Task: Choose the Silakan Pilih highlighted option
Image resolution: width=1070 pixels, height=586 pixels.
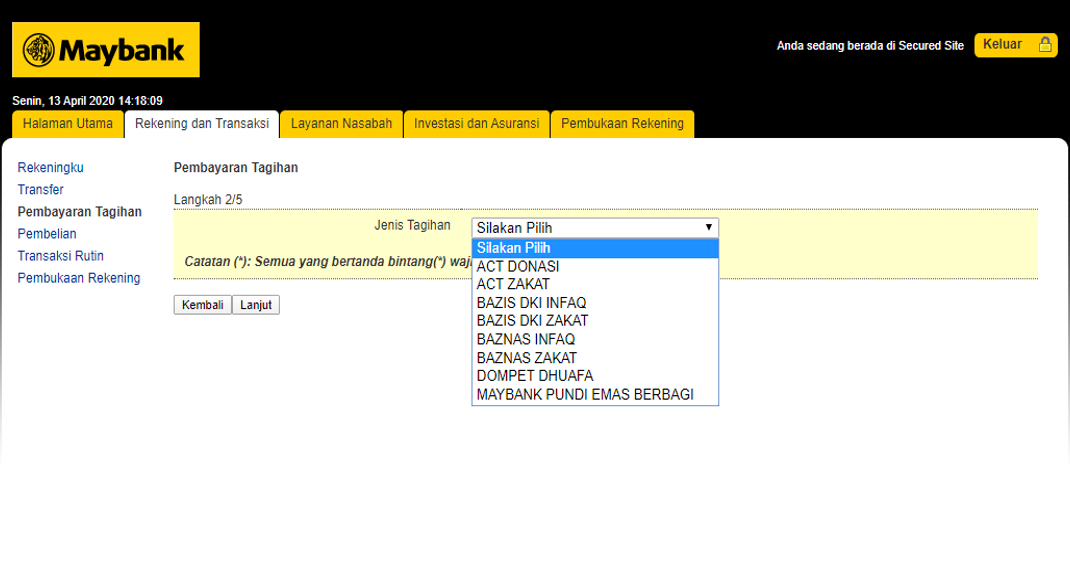Action: point(595,248)
